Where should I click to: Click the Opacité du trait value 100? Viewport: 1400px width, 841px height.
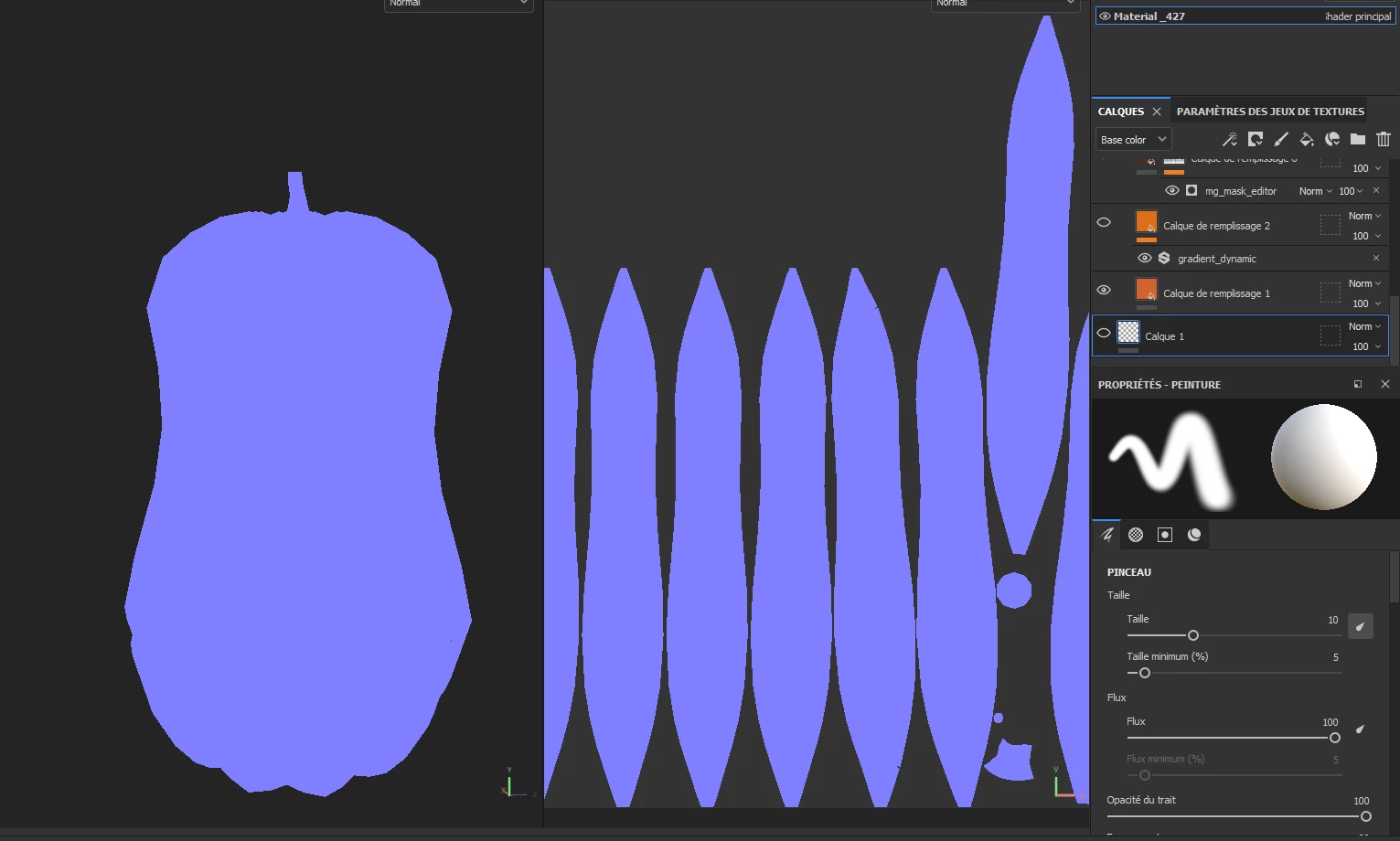pyautogui.click(x=1361, y=801)
